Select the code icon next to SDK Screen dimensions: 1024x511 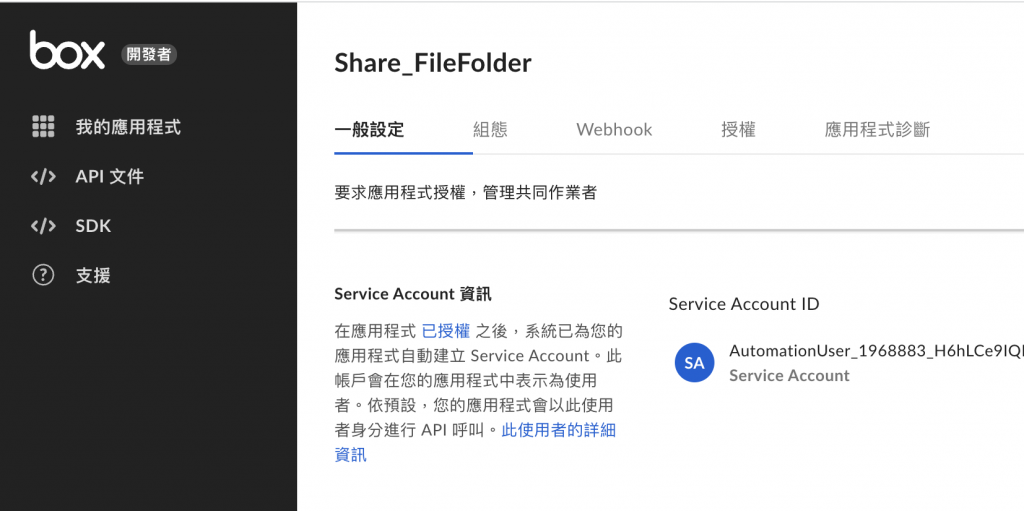[x=43, y=226]
